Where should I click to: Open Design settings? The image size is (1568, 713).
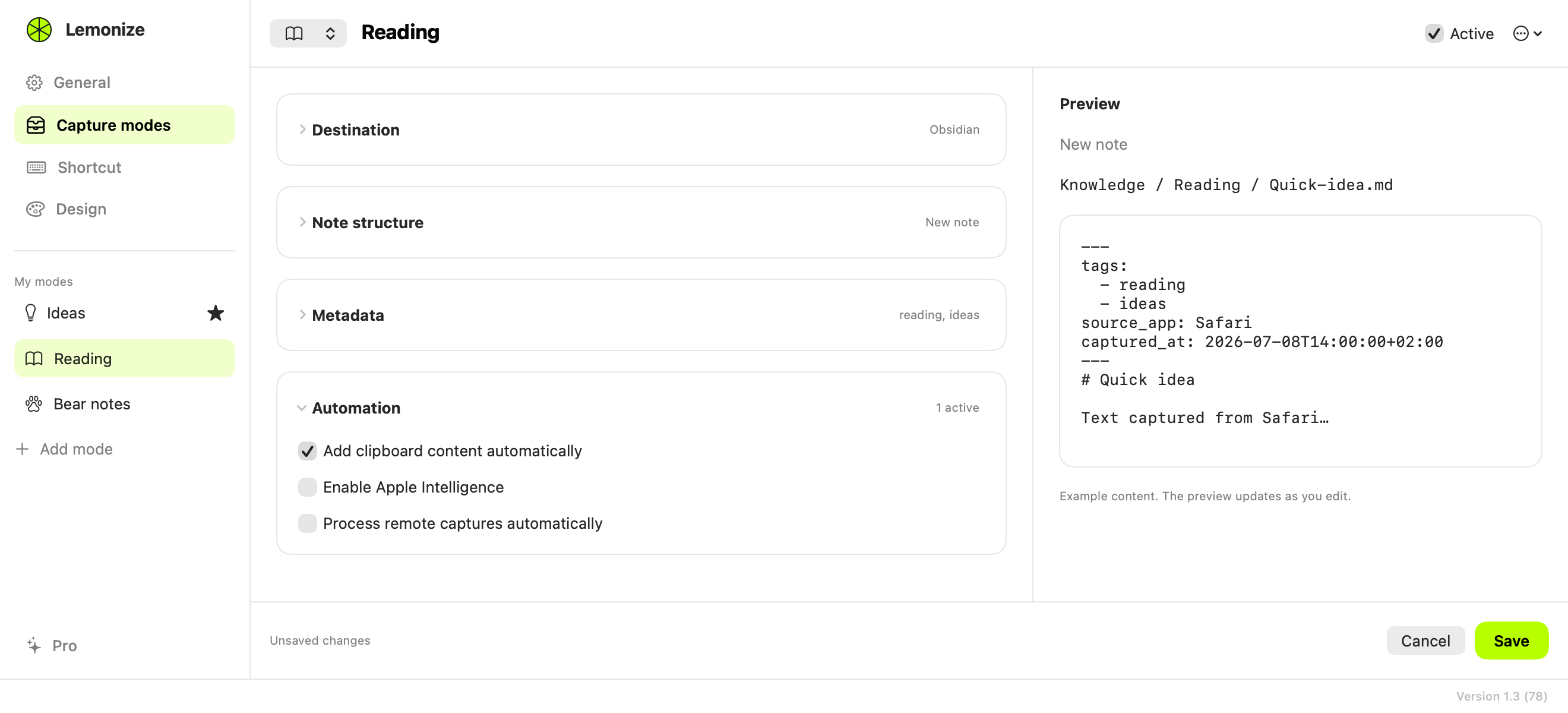point(125,209)
